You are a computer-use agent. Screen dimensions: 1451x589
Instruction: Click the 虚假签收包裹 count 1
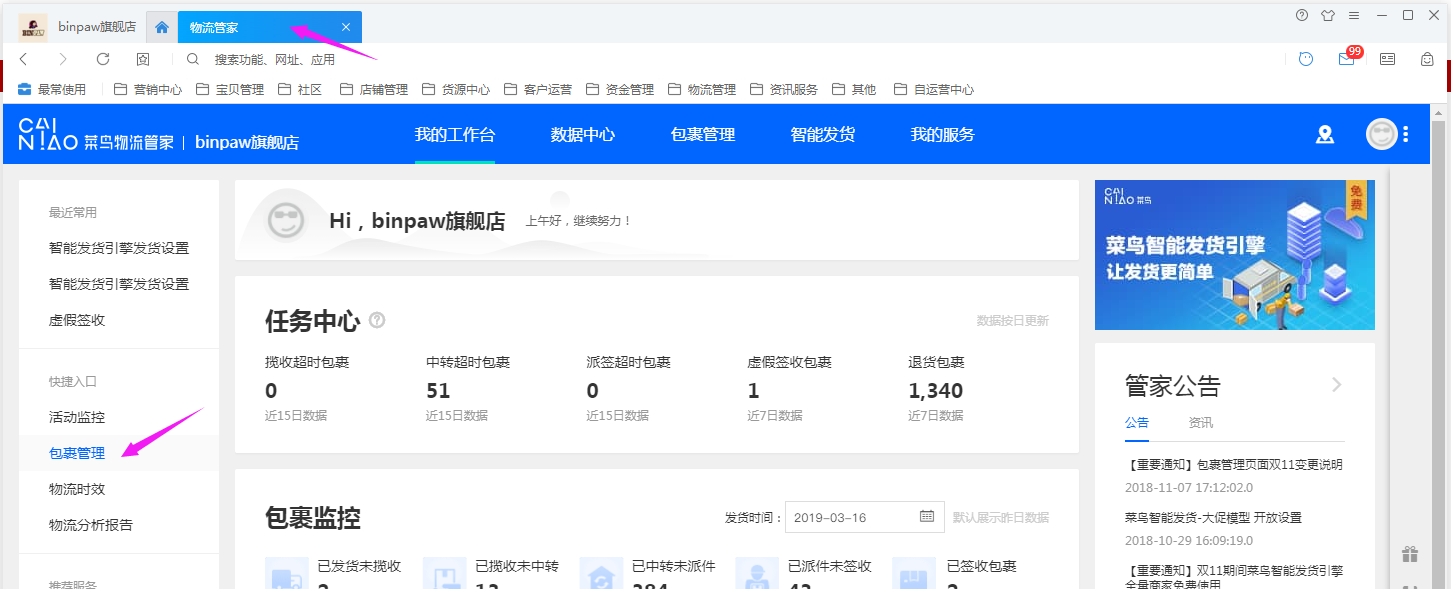(x=753, y=391)
